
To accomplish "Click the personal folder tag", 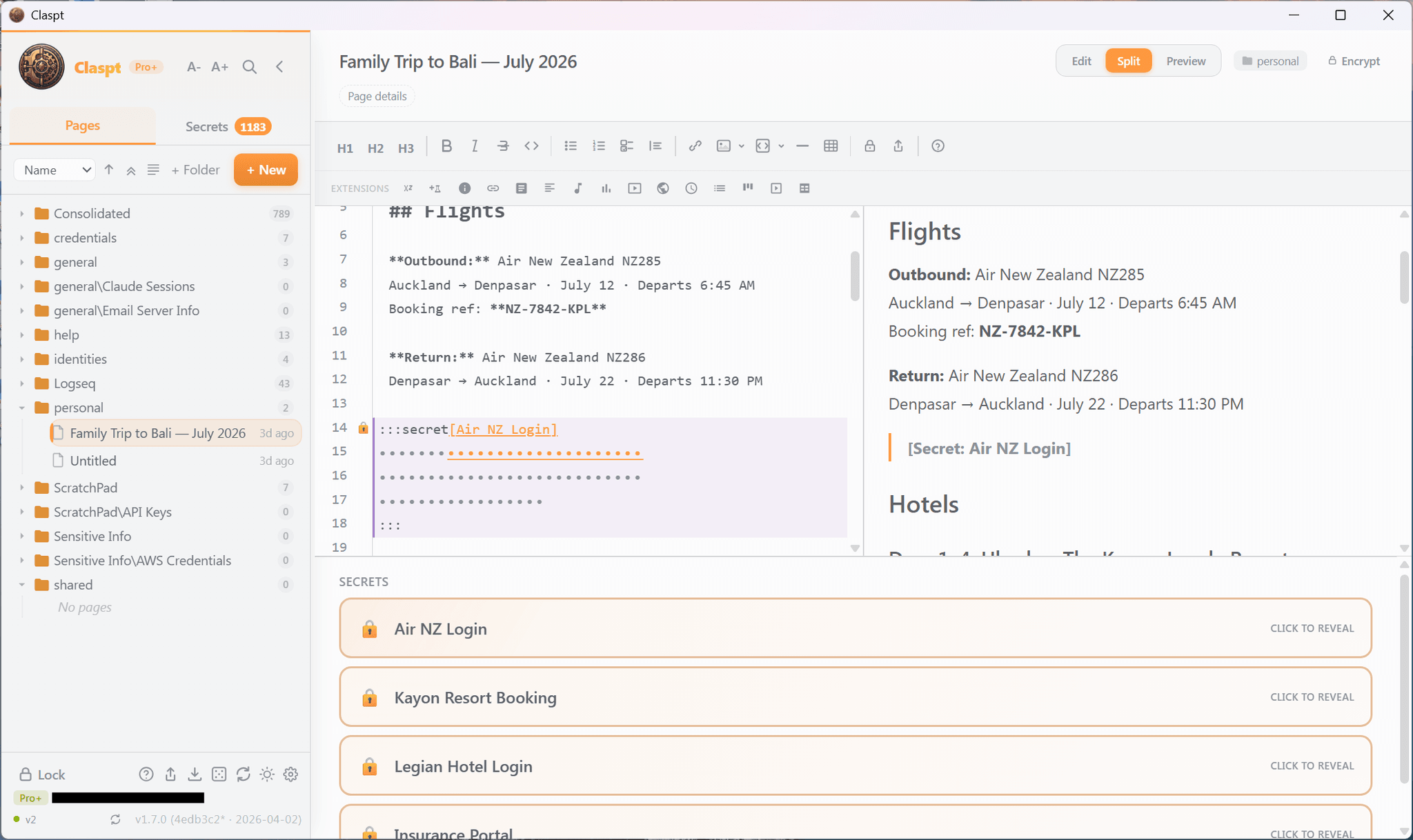I will (x=1270, y=61).
